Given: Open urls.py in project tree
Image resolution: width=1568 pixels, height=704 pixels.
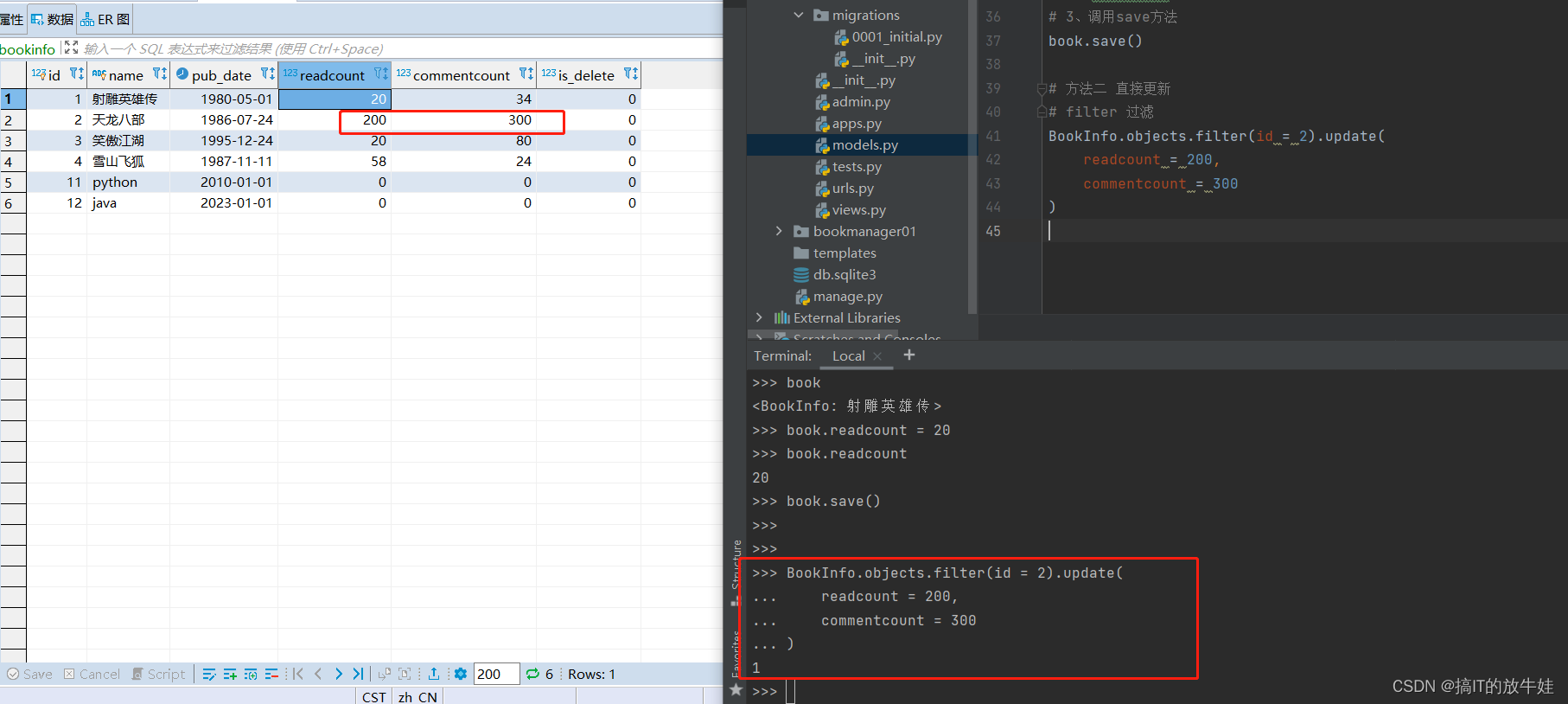Looking at the screenshot, I should point(845,188).
